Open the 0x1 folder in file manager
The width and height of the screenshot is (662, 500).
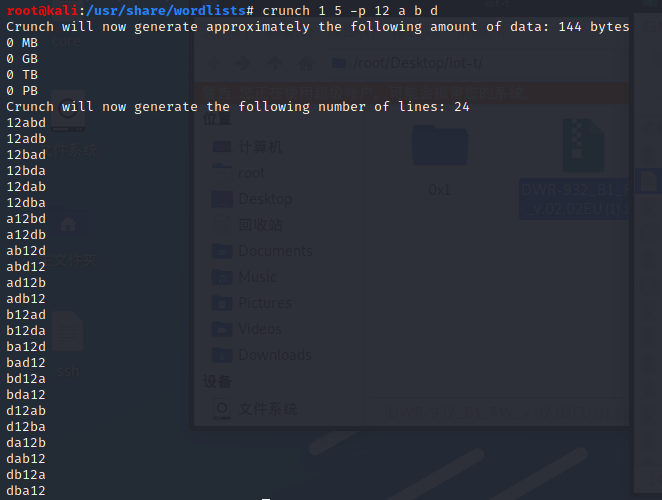coord(440,160)
